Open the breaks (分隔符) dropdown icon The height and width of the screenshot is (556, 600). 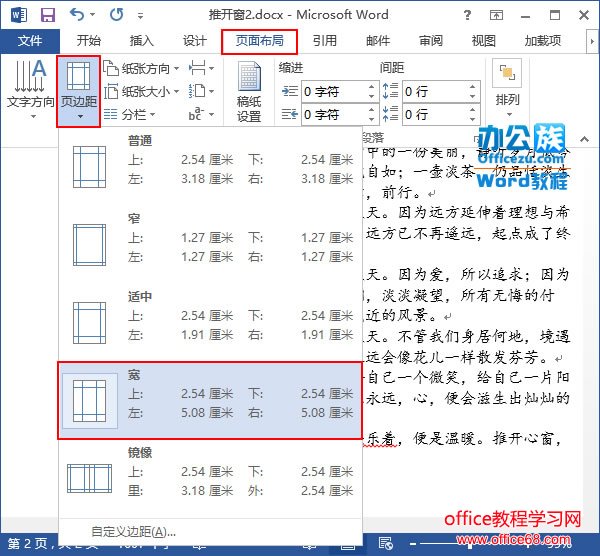tap(202, 68)
